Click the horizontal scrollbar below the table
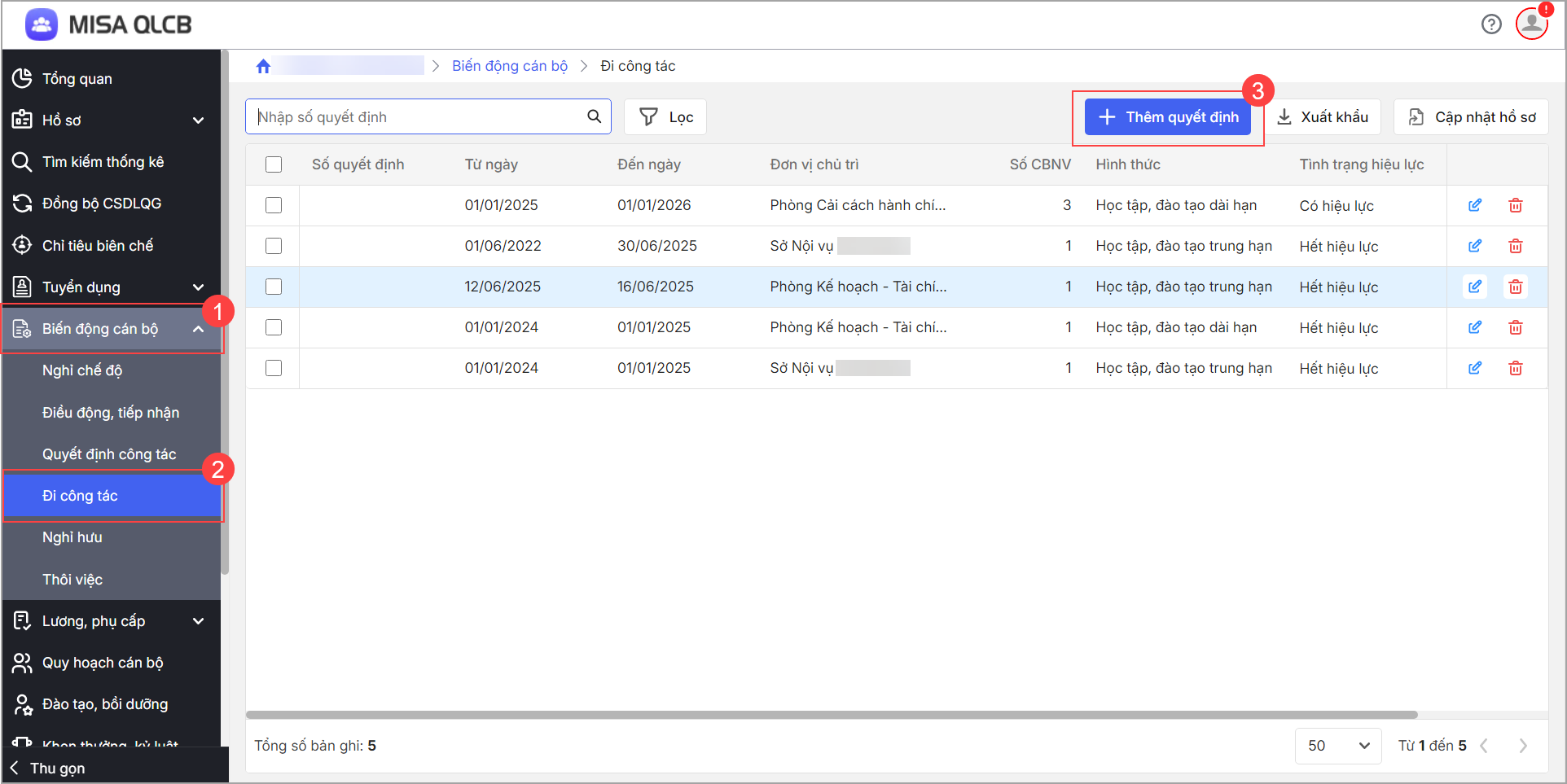Image resolution: width=1567 pixels, height=784 pixels. pyautogui.click(x=831, y=715)
